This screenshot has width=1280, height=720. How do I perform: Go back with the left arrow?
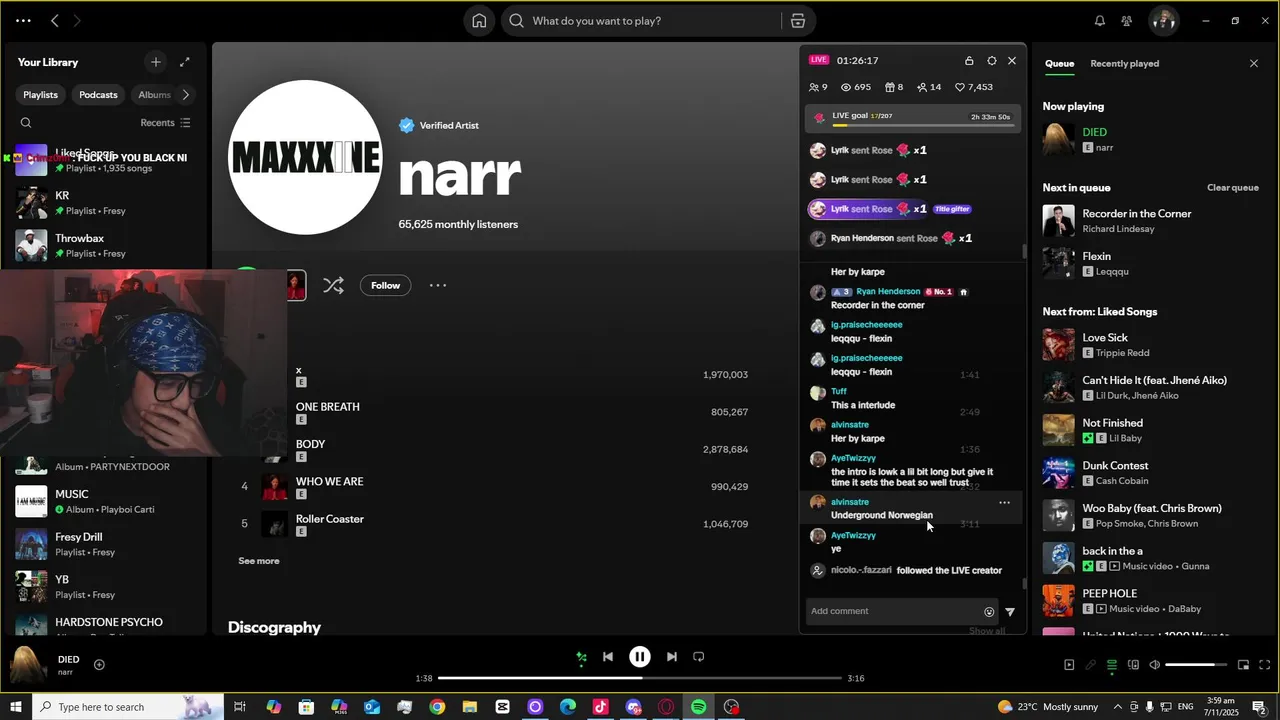pyautogui.click(x=55, y=21)
